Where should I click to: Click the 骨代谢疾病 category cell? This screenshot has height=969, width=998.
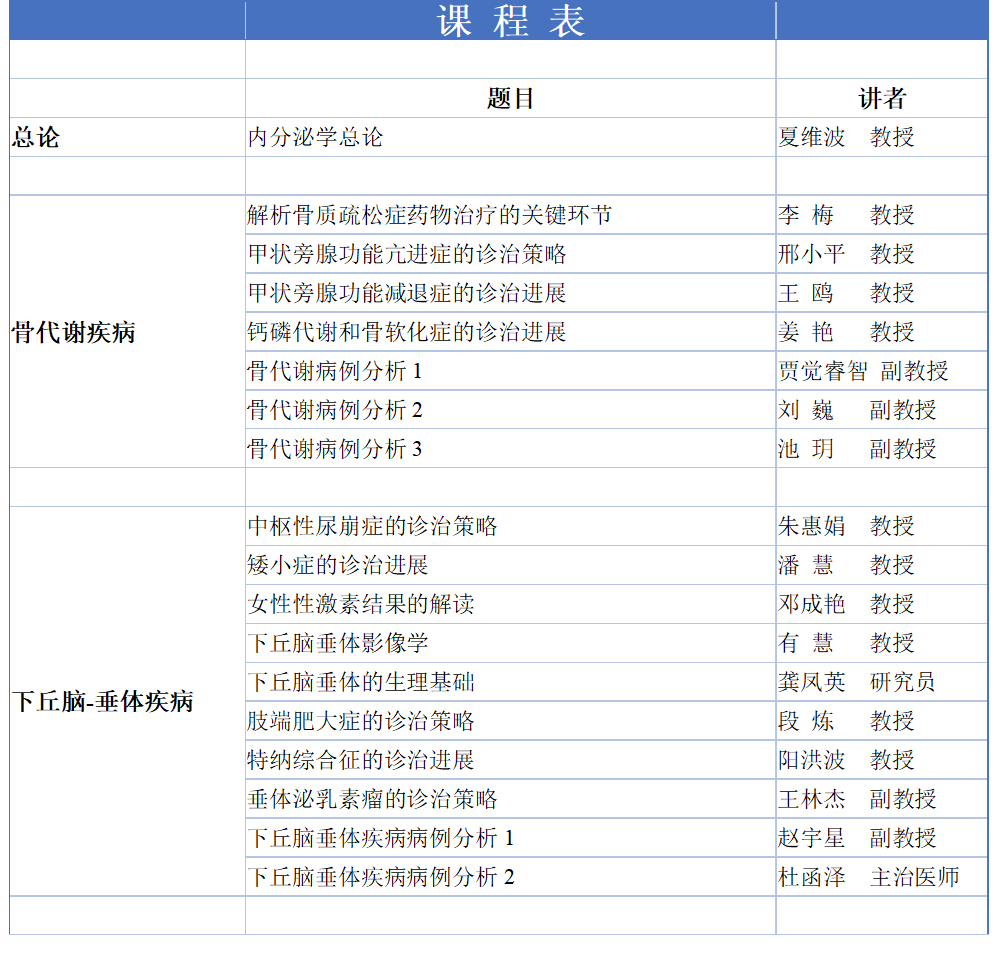coord(127,332)
